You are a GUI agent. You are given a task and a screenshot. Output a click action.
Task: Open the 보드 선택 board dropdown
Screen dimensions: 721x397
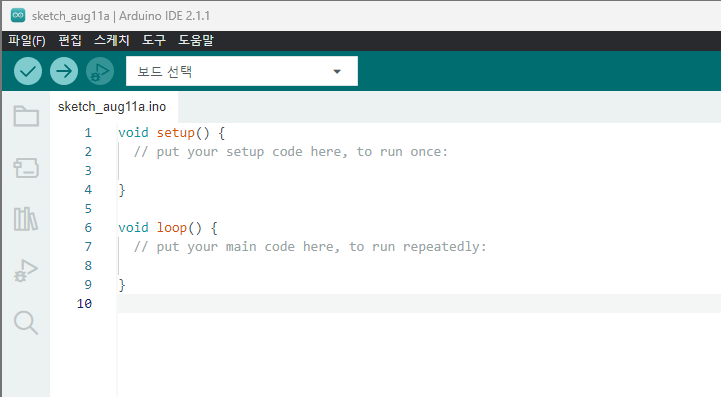242,71
